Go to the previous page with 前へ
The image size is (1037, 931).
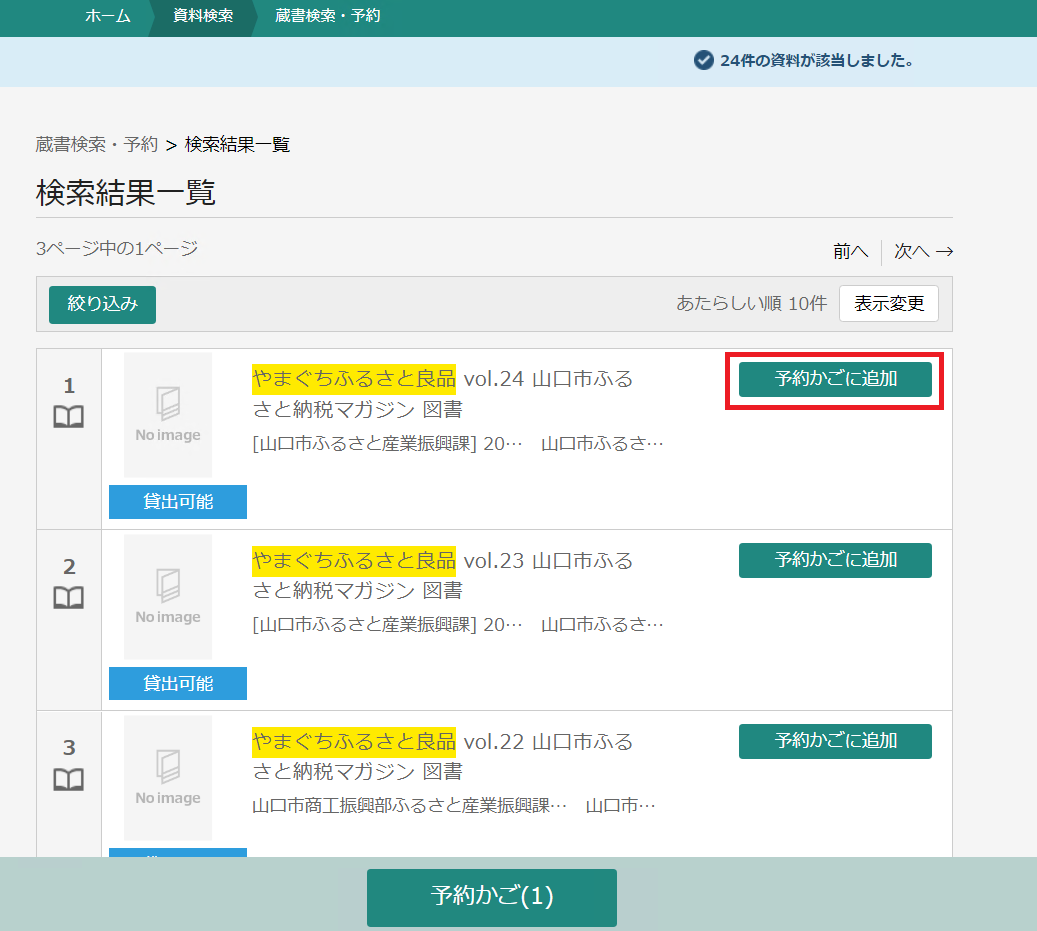(x=850, y=251)
